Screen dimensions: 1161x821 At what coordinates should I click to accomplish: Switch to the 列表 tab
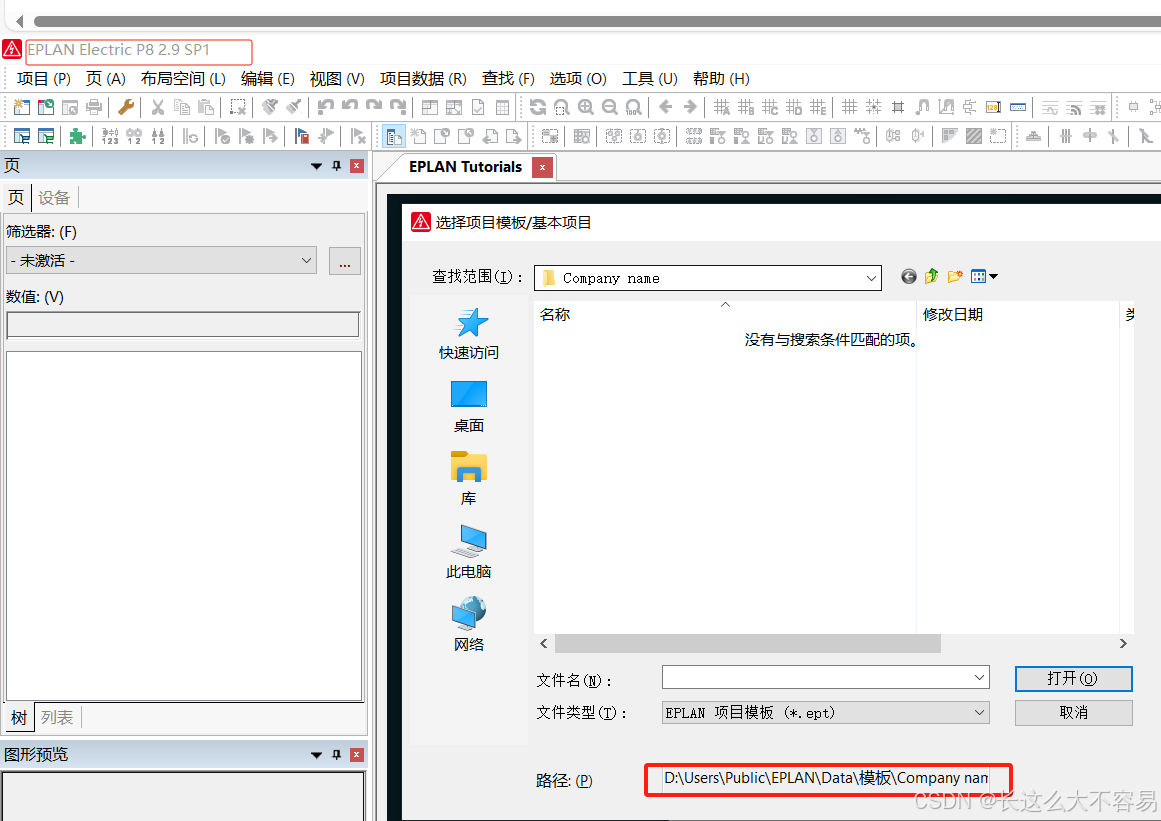(57, 717)
